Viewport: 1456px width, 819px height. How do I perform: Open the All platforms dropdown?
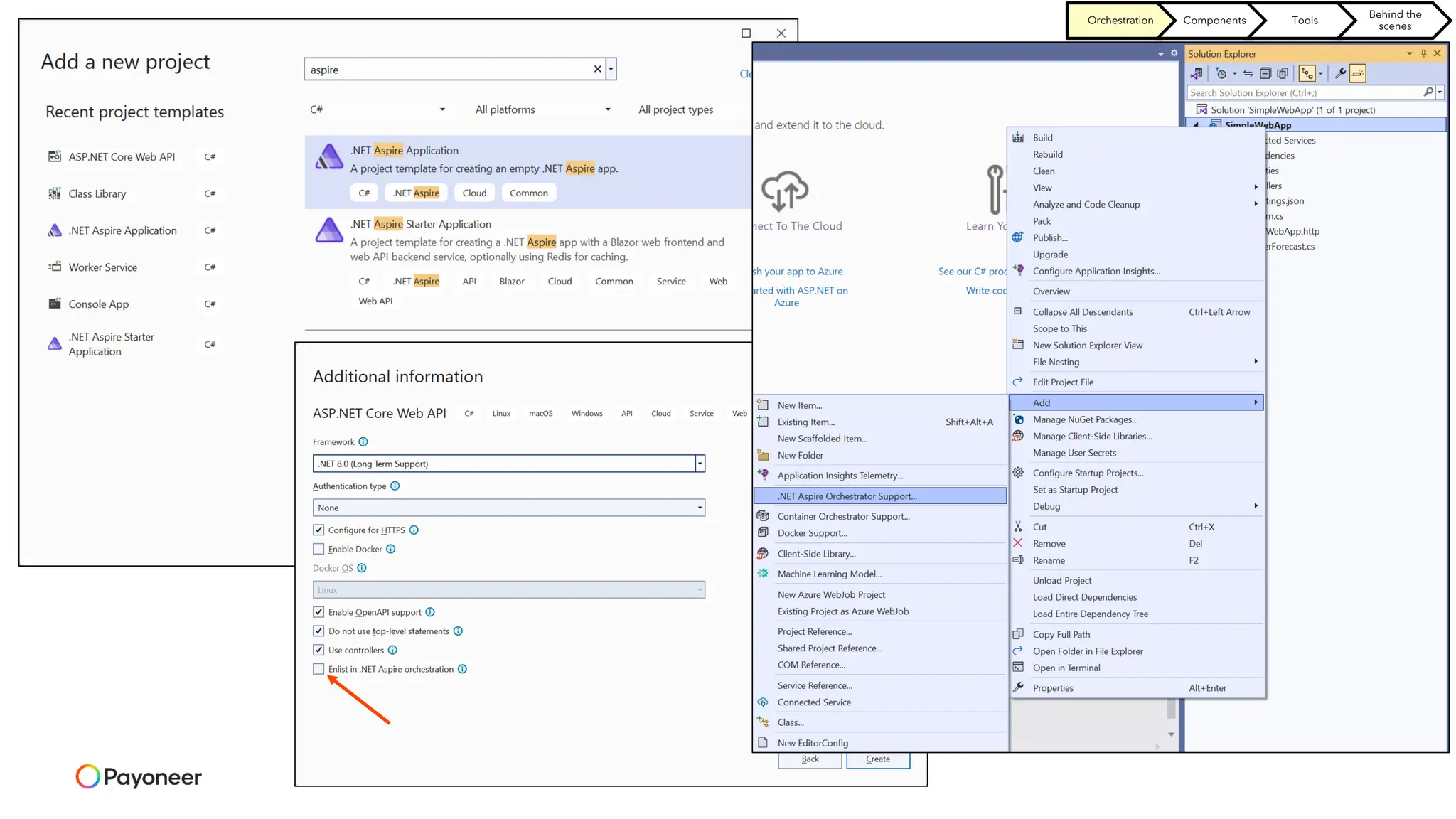tap(543, 109)
